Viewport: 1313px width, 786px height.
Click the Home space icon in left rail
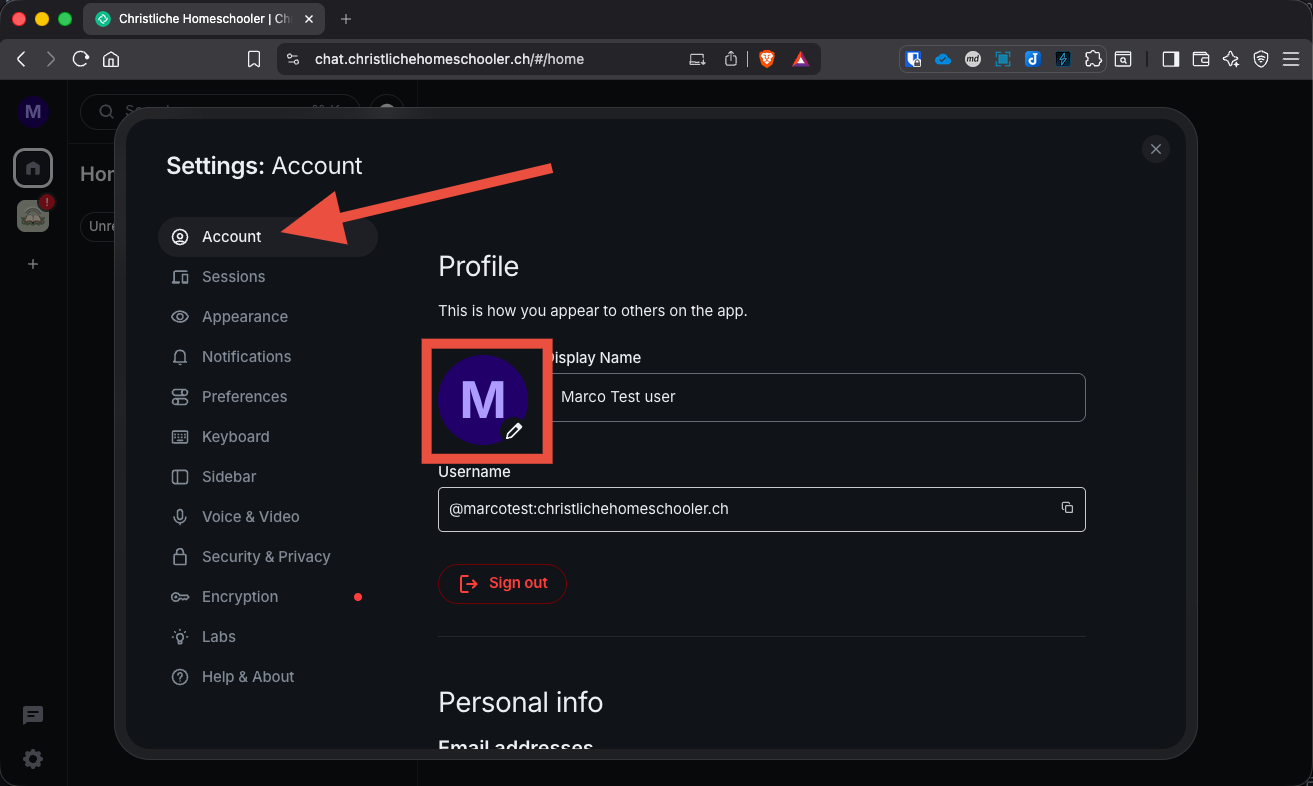(x=33, y=168)
